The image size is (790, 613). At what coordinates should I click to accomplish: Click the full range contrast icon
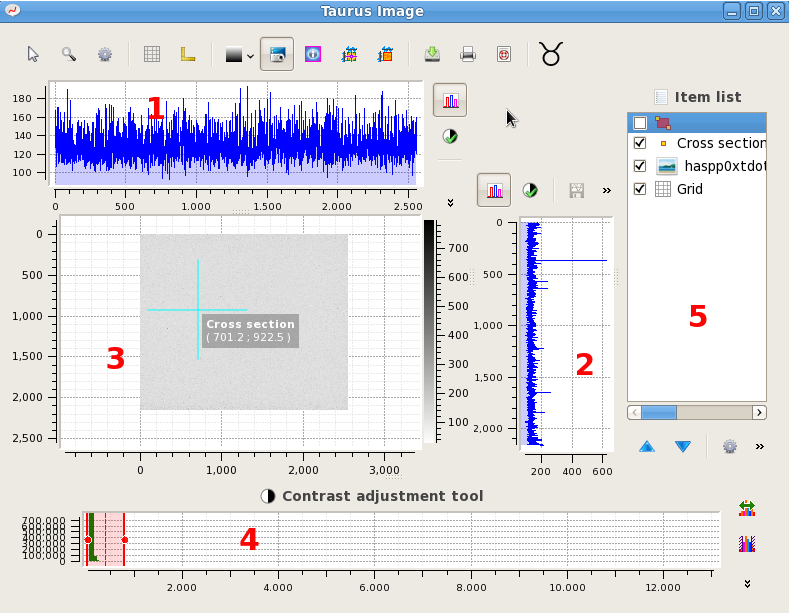[747, 508]
